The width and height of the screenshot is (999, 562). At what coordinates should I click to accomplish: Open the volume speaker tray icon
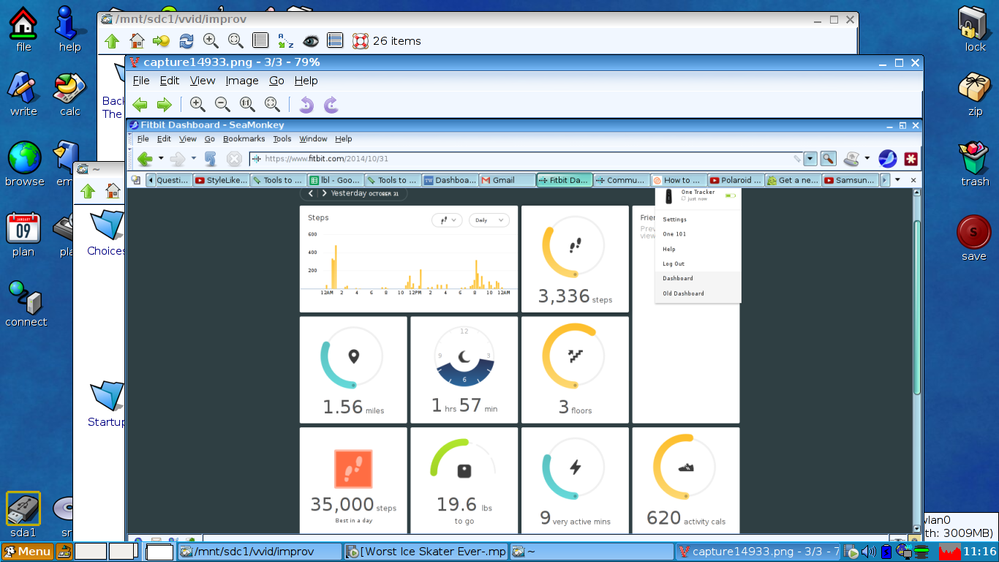868,552
